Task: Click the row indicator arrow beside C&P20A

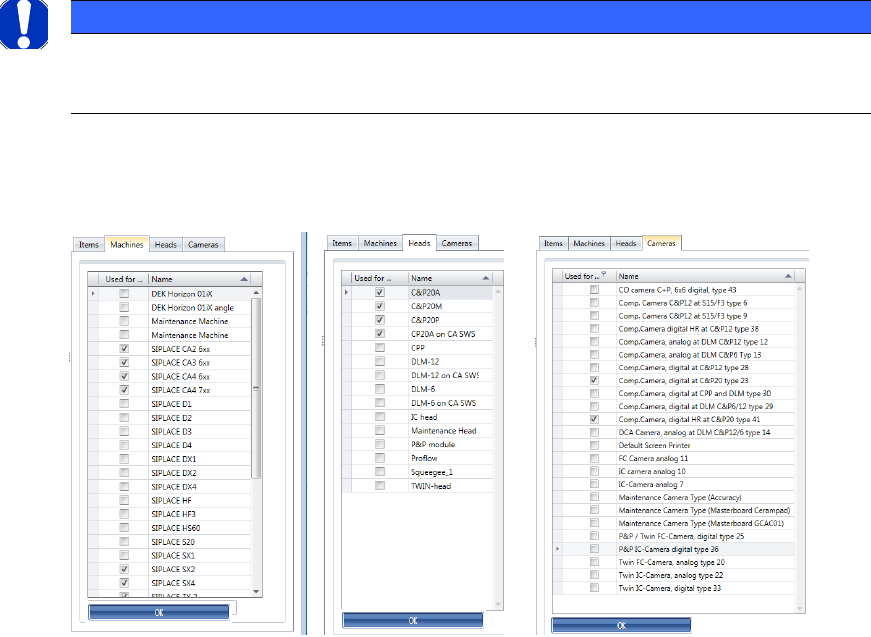Action: tap(346, 292)
